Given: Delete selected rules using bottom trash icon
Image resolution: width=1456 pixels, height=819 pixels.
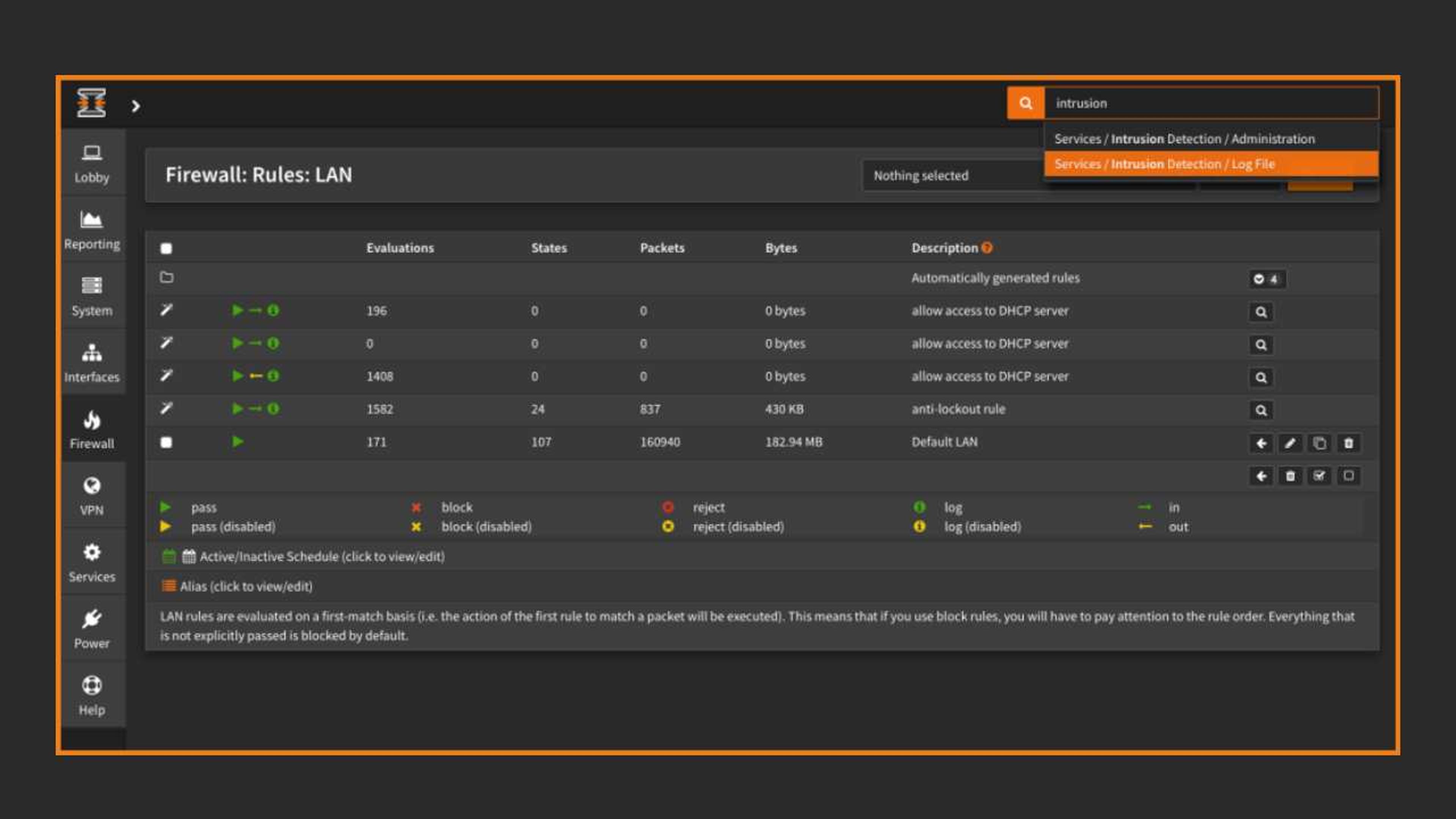Looking at the screenshot, I should (1290, 476).
